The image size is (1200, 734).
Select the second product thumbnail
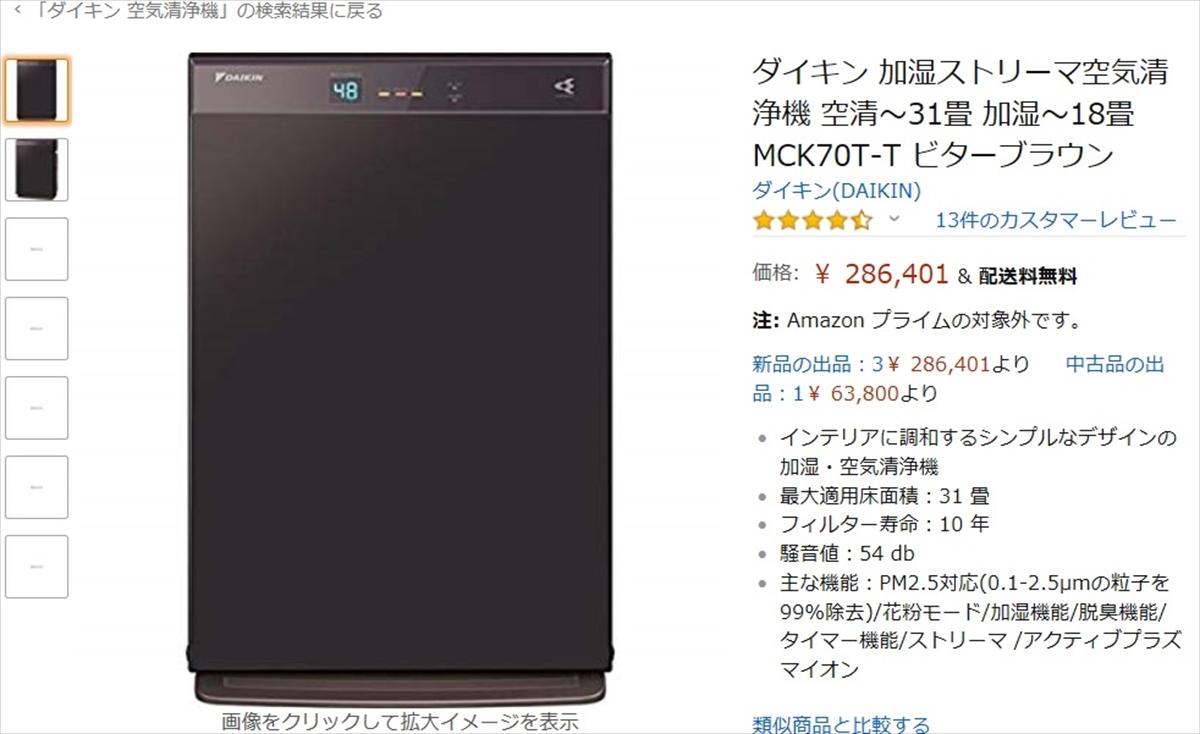tap(37, 170)
